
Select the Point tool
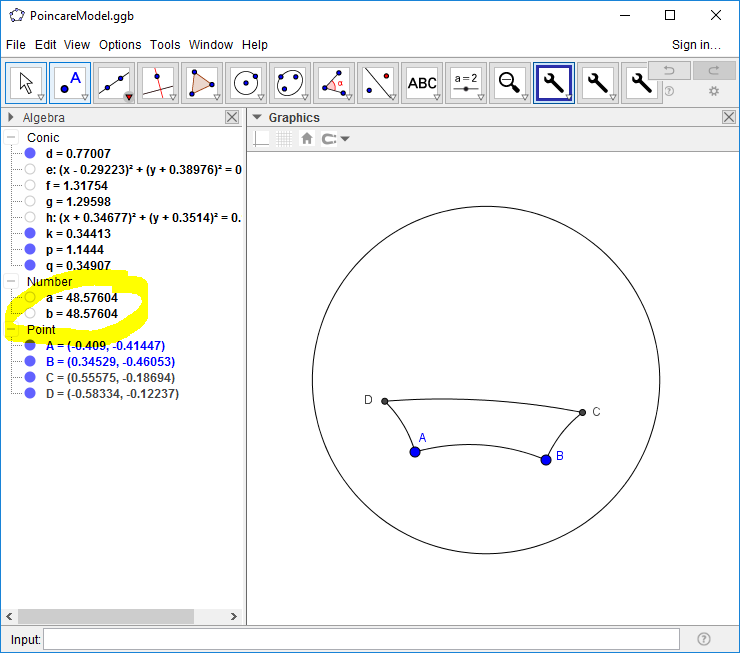tap(70, 83)
